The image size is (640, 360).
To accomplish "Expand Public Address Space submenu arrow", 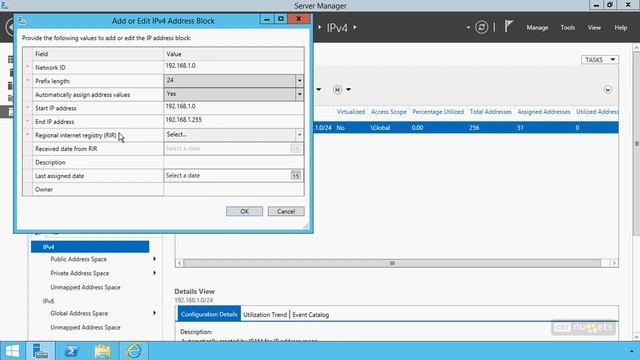I will [154, 259].
